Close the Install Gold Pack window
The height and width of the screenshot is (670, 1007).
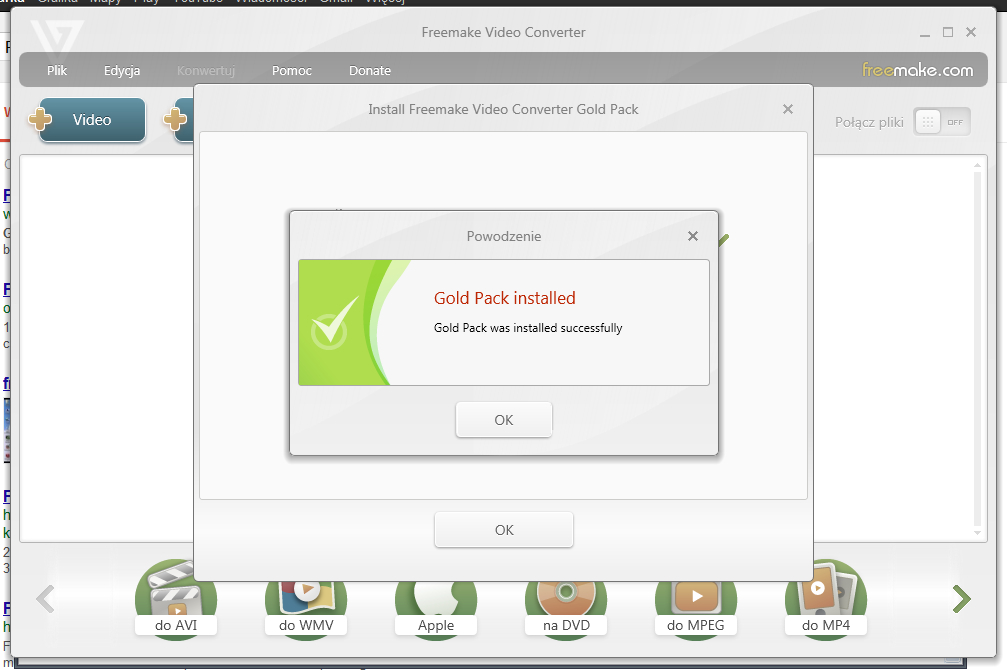click(787, 109)
